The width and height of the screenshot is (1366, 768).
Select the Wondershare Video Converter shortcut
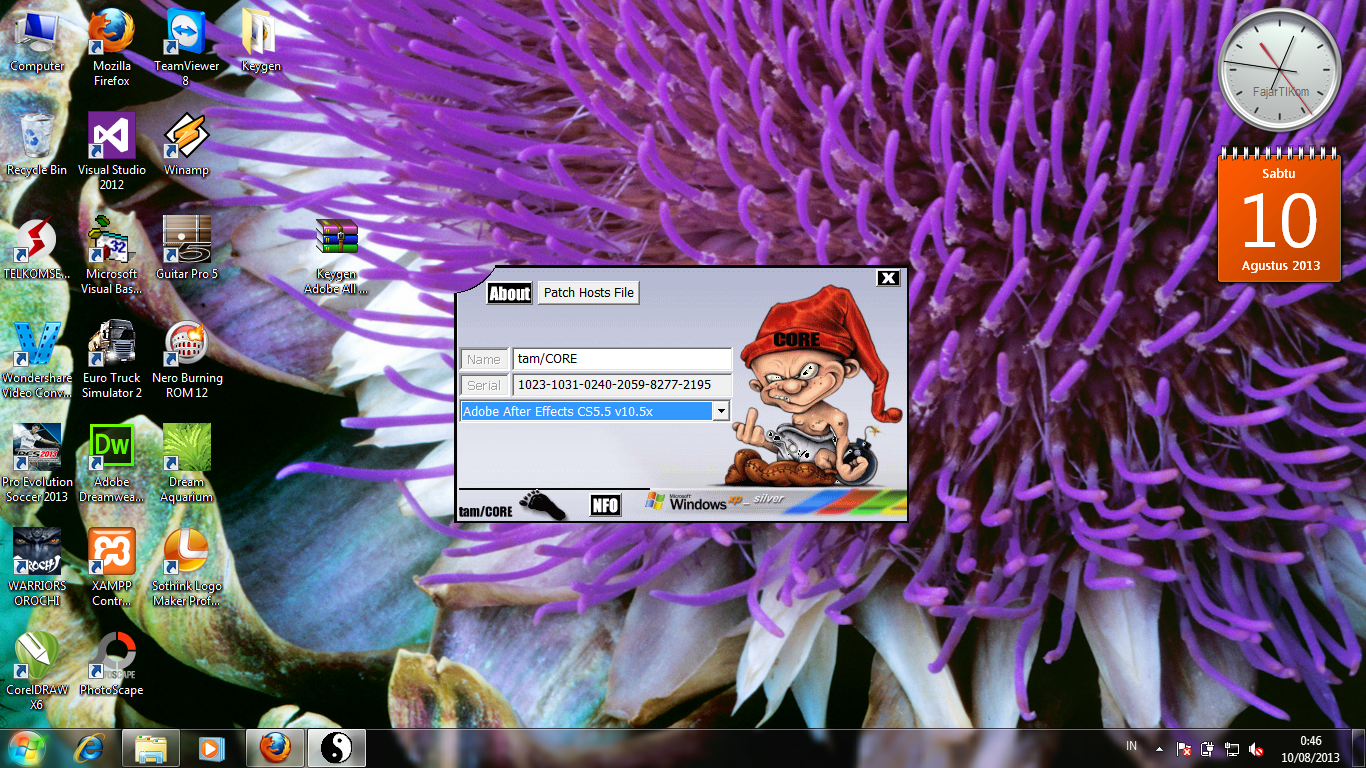pyautogui.click(x=37, y=360)
